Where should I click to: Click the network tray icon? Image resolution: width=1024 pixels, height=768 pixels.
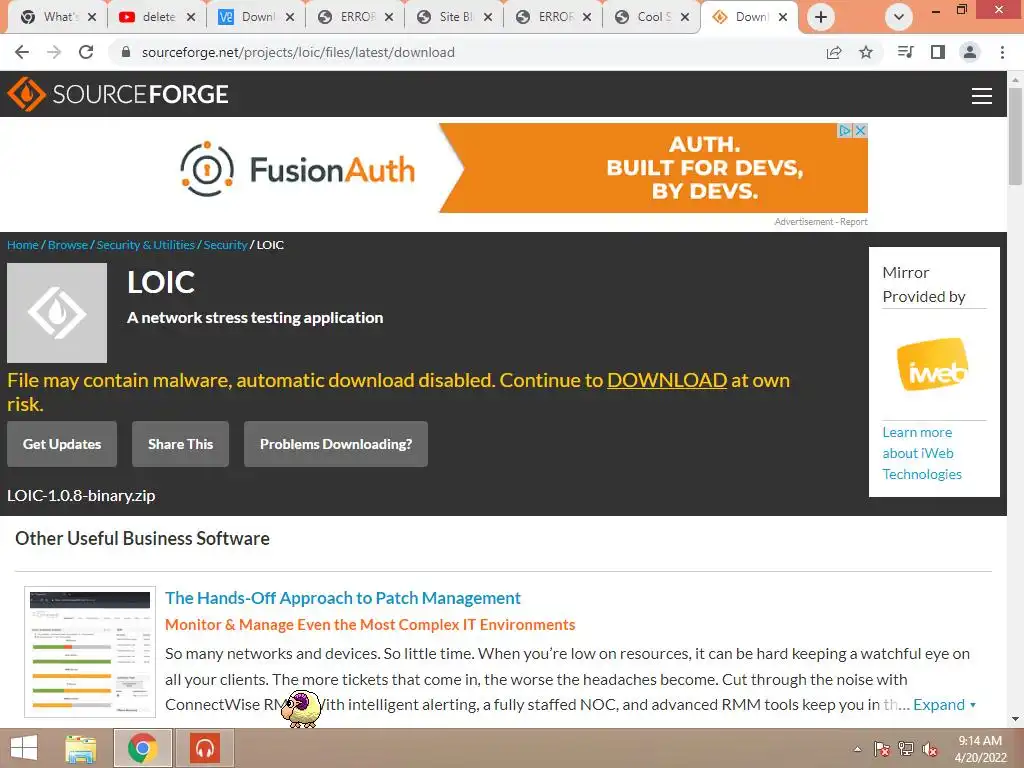click(x=906, y=749)
